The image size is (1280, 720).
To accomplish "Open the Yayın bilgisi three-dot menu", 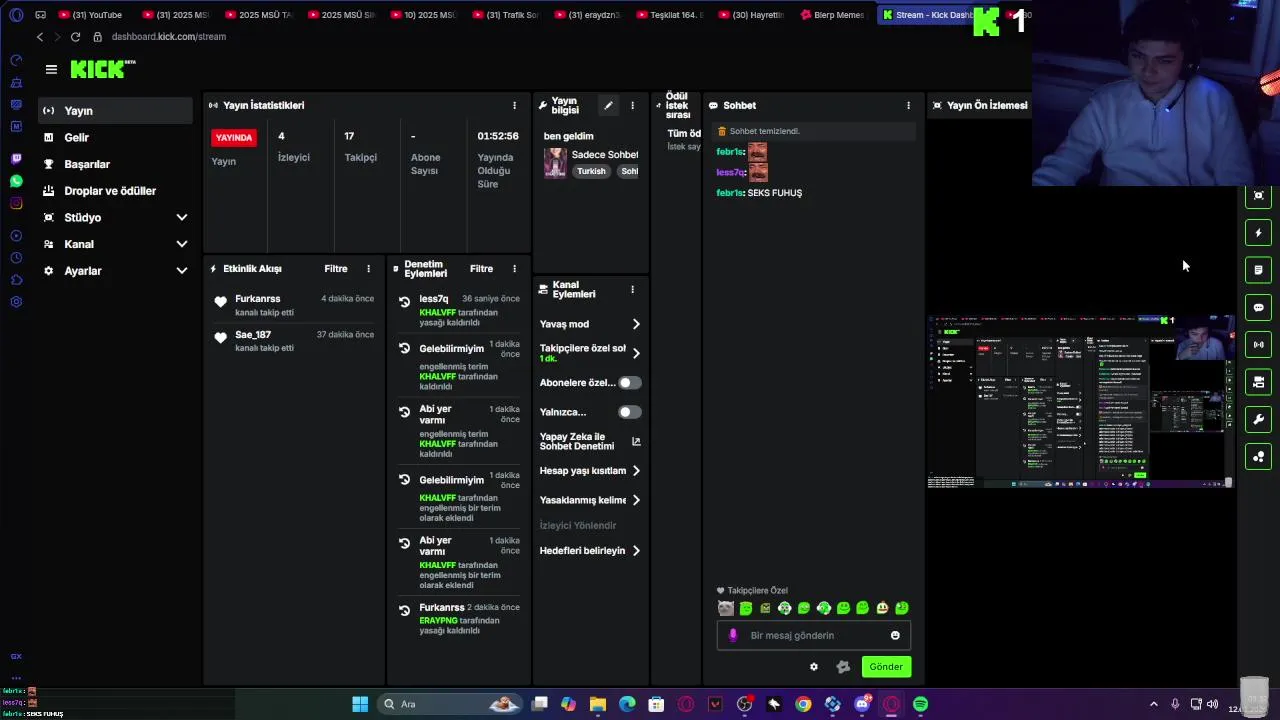I will point(632,105).
